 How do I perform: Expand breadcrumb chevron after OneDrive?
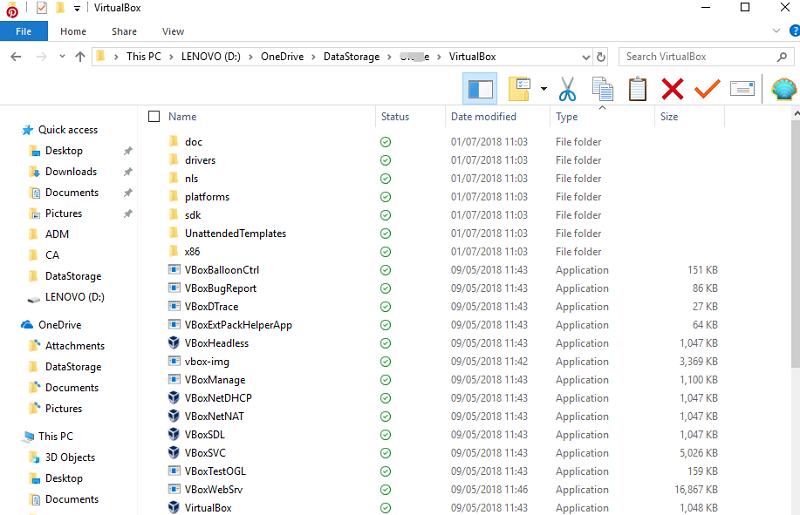point(314,57)
